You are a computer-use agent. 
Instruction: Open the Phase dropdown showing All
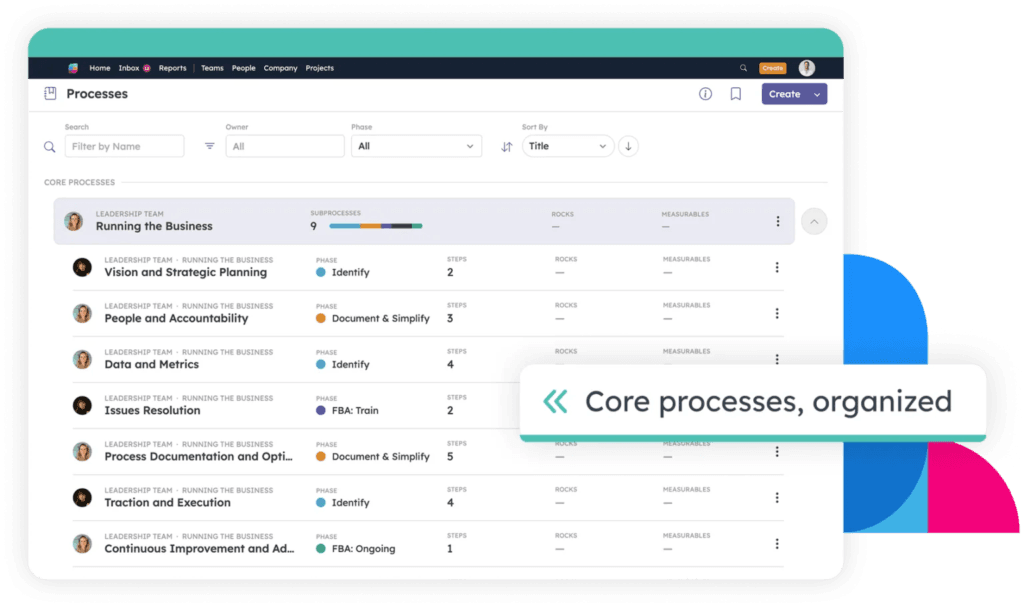[416, 146]
